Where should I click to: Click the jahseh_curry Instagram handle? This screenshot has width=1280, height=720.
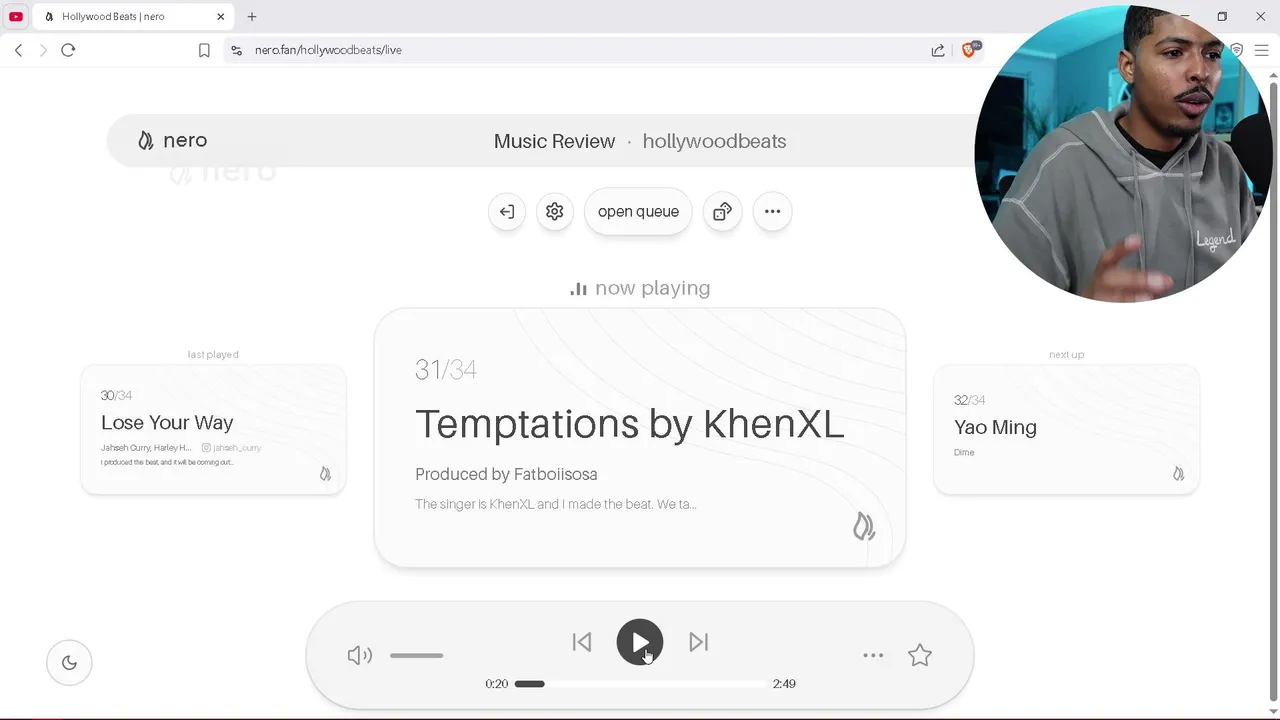click(x=231, y=448)
